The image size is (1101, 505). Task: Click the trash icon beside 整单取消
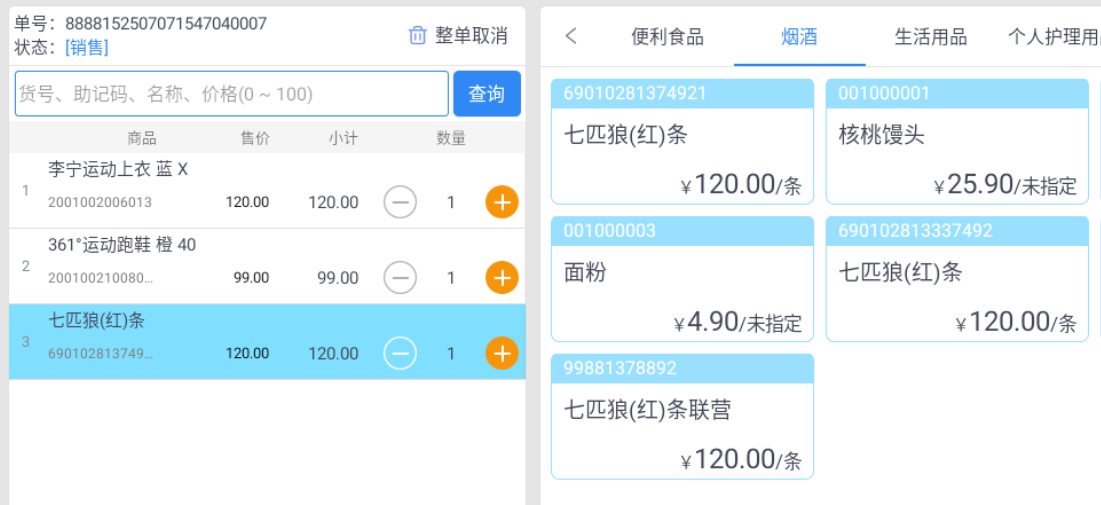(418, 35)
